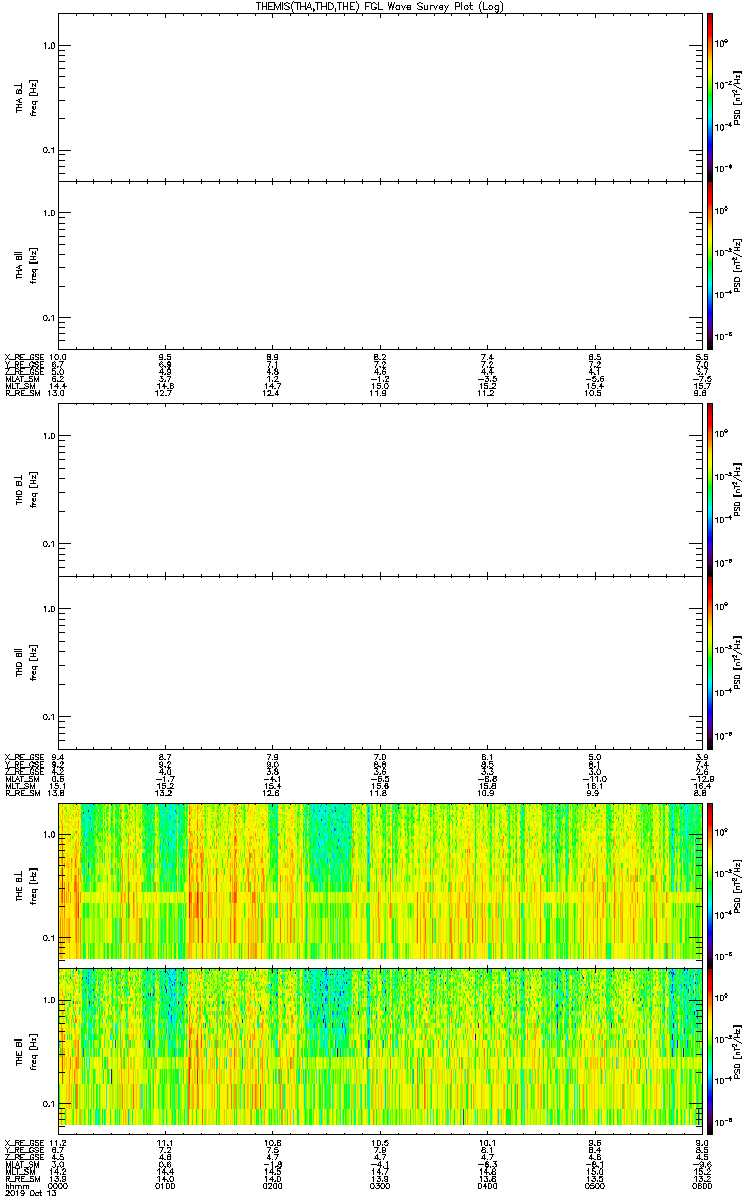Select the empty THD B∥ spectrogram panel
The image size is (750, 1200).
pyautogui.click(x=380, y=662)
